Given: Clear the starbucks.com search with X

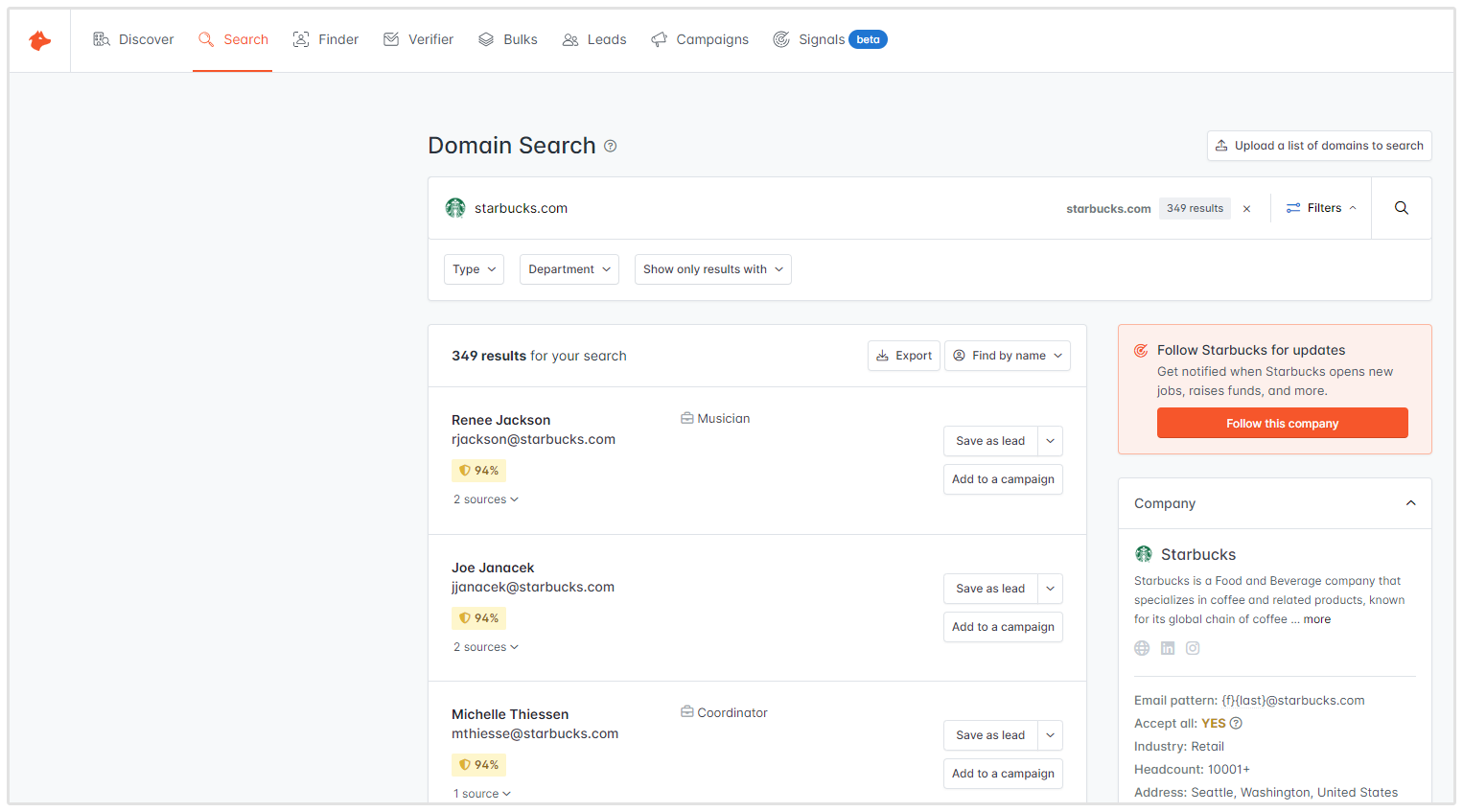Looking at the screenshot, I should (1246, 209).
